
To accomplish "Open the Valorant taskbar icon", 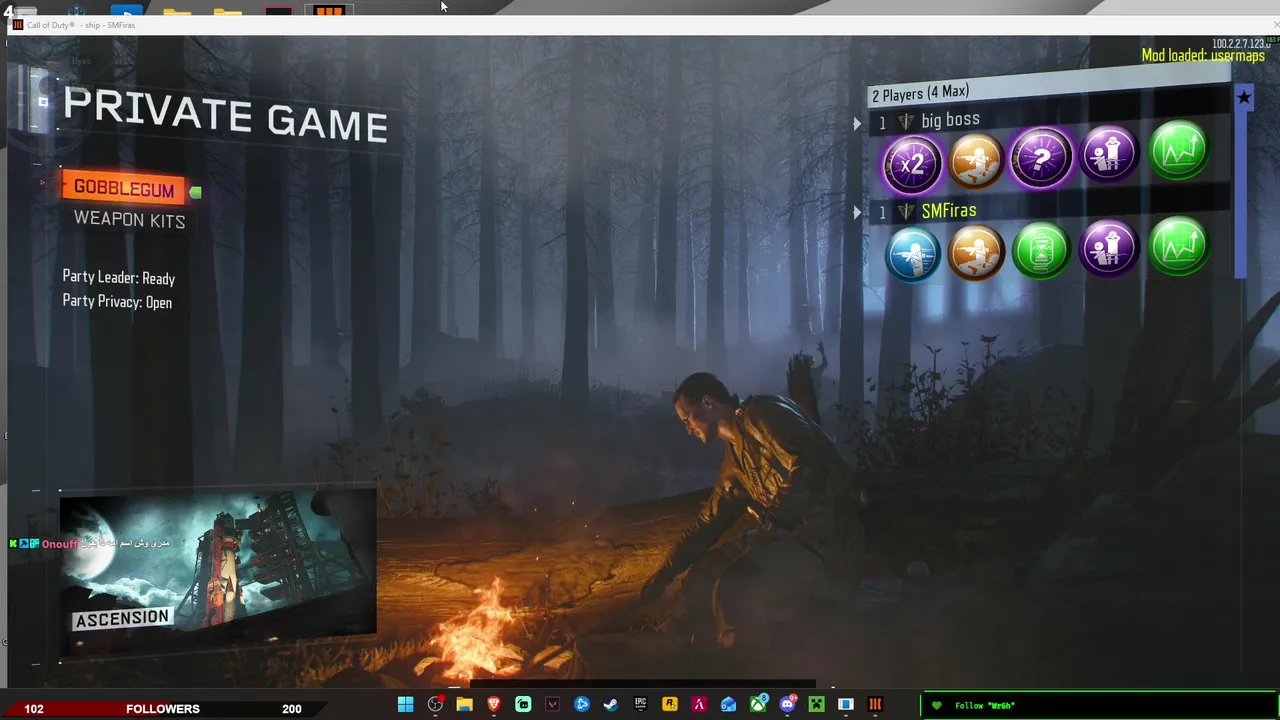I will (552, 705).
